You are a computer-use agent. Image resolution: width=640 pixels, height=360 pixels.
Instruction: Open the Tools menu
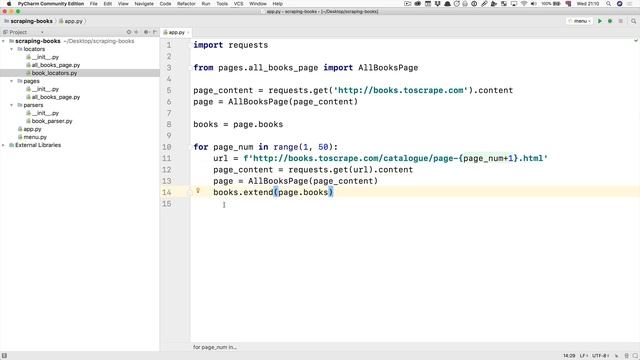pyautogui.click(x=222, y=4)
